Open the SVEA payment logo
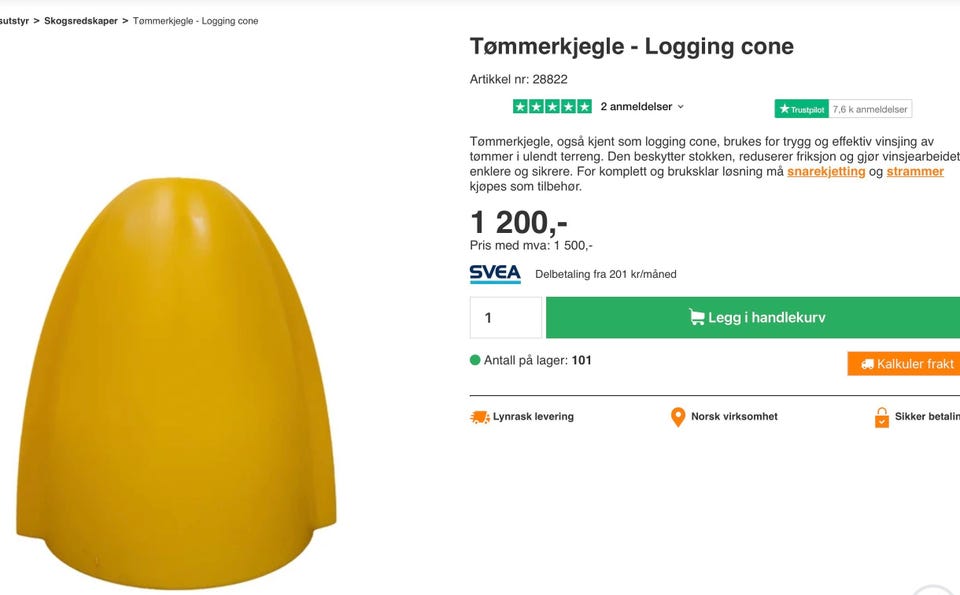Viewport: 960px width, 595px height. click(x=495, y=274)
